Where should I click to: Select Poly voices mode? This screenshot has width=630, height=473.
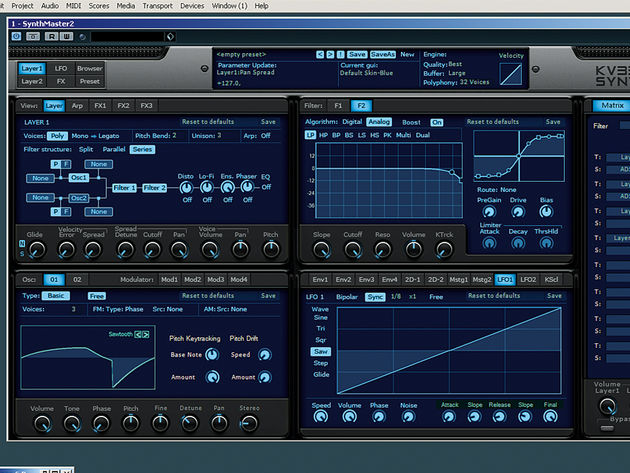(x=57, y=136)
